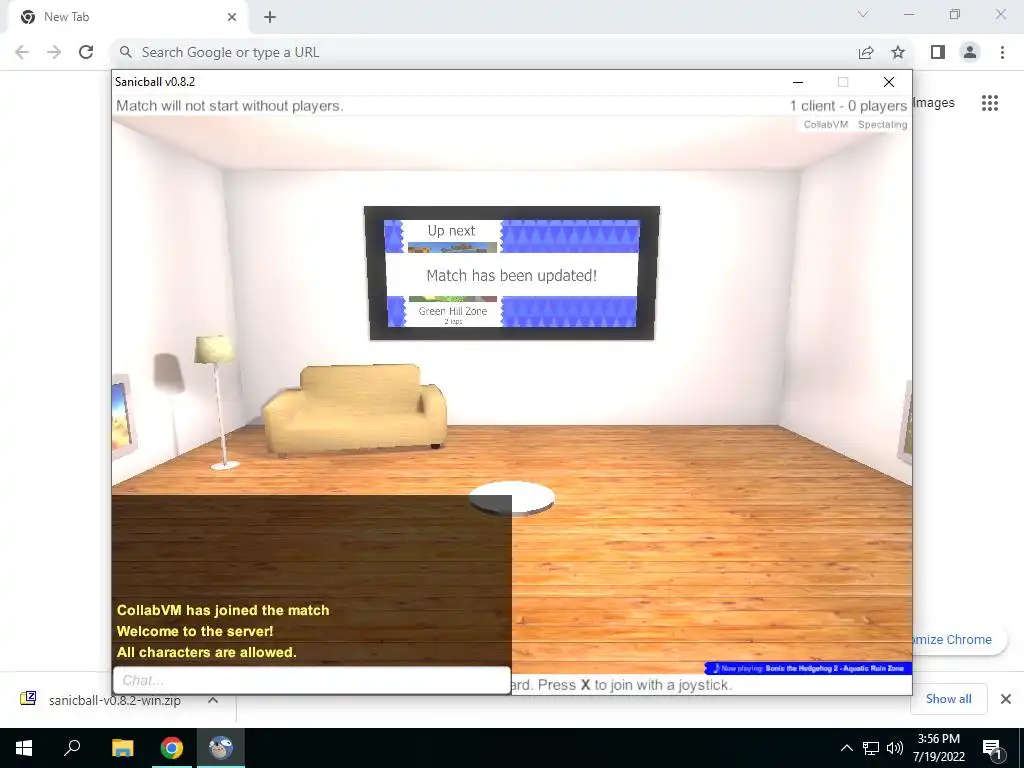Open the taskbar clock and date
This screenshot has width=1024, height=768.
coord(938,748)
